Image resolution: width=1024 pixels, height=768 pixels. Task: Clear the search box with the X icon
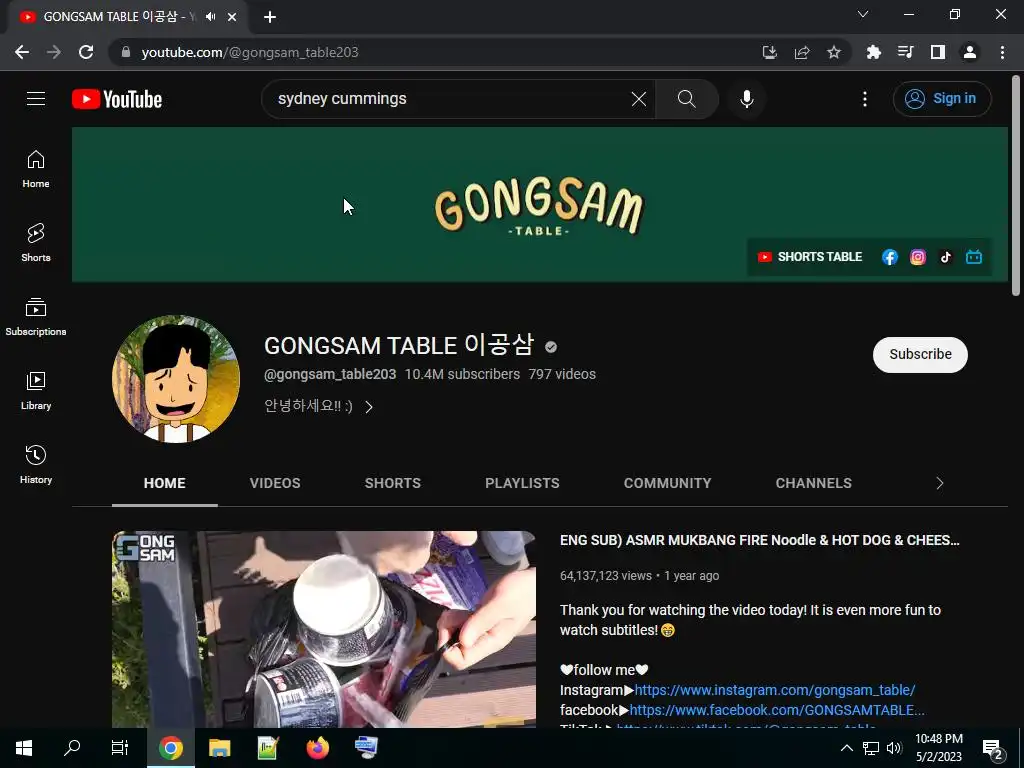point(639,99)
